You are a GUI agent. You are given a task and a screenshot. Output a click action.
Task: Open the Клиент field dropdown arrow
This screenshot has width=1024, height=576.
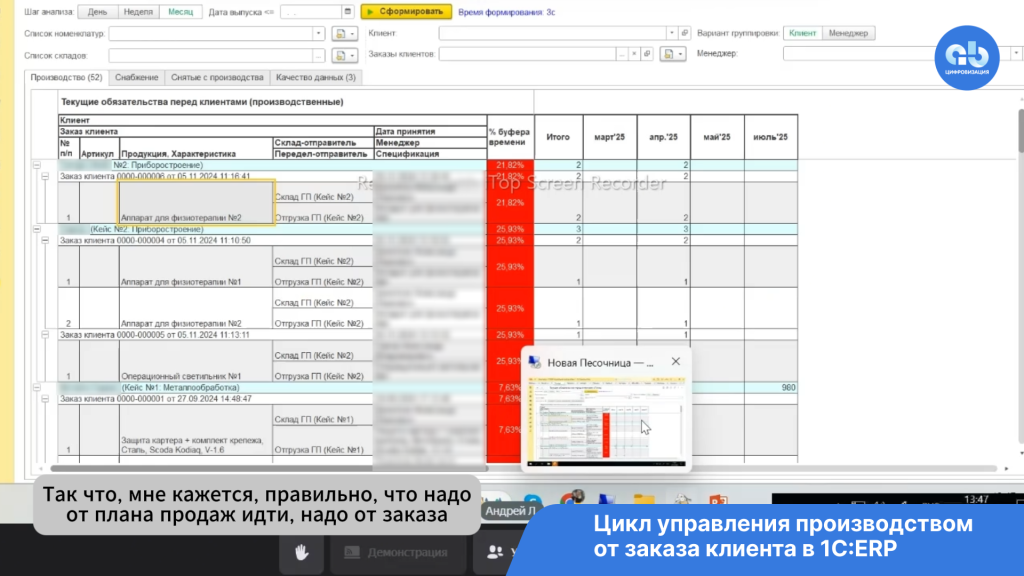671,33
